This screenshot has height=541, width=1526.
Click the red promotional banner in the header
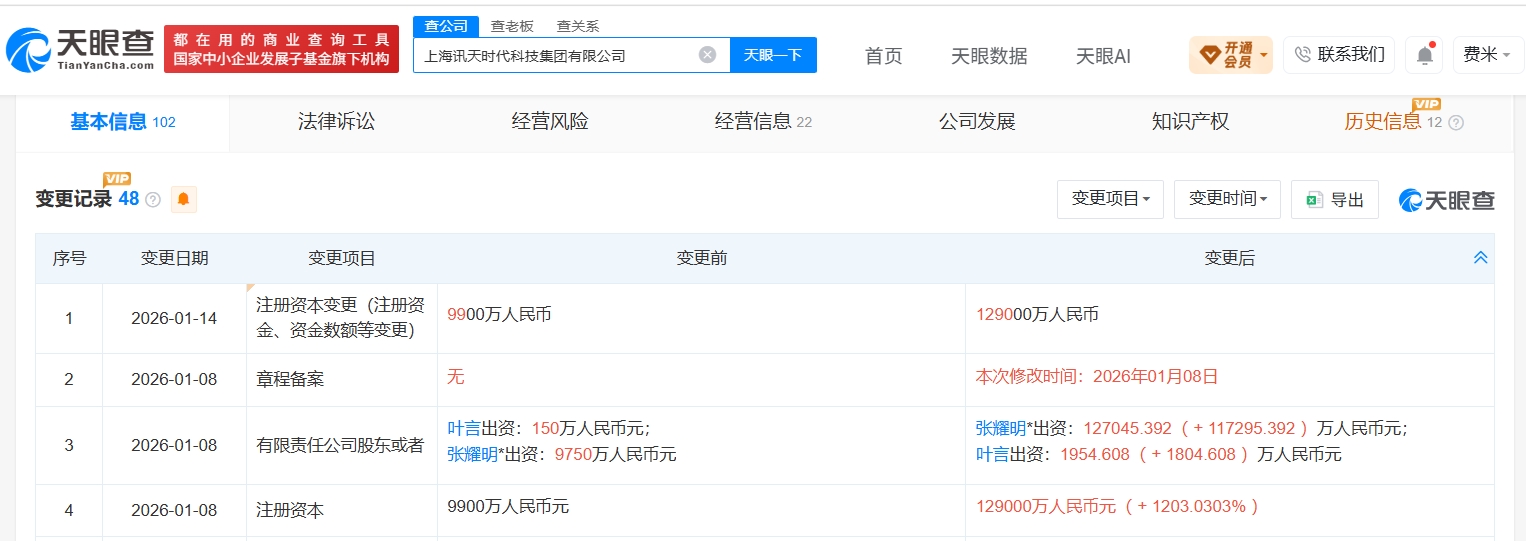[x=281, y=49]
